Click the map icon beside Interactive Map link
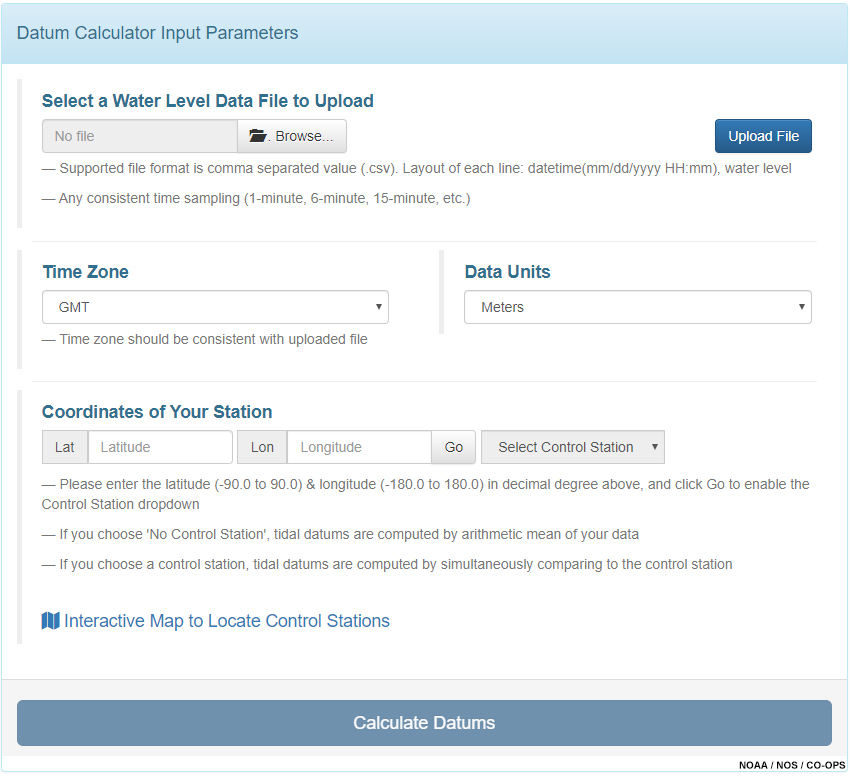 point(50,621)
